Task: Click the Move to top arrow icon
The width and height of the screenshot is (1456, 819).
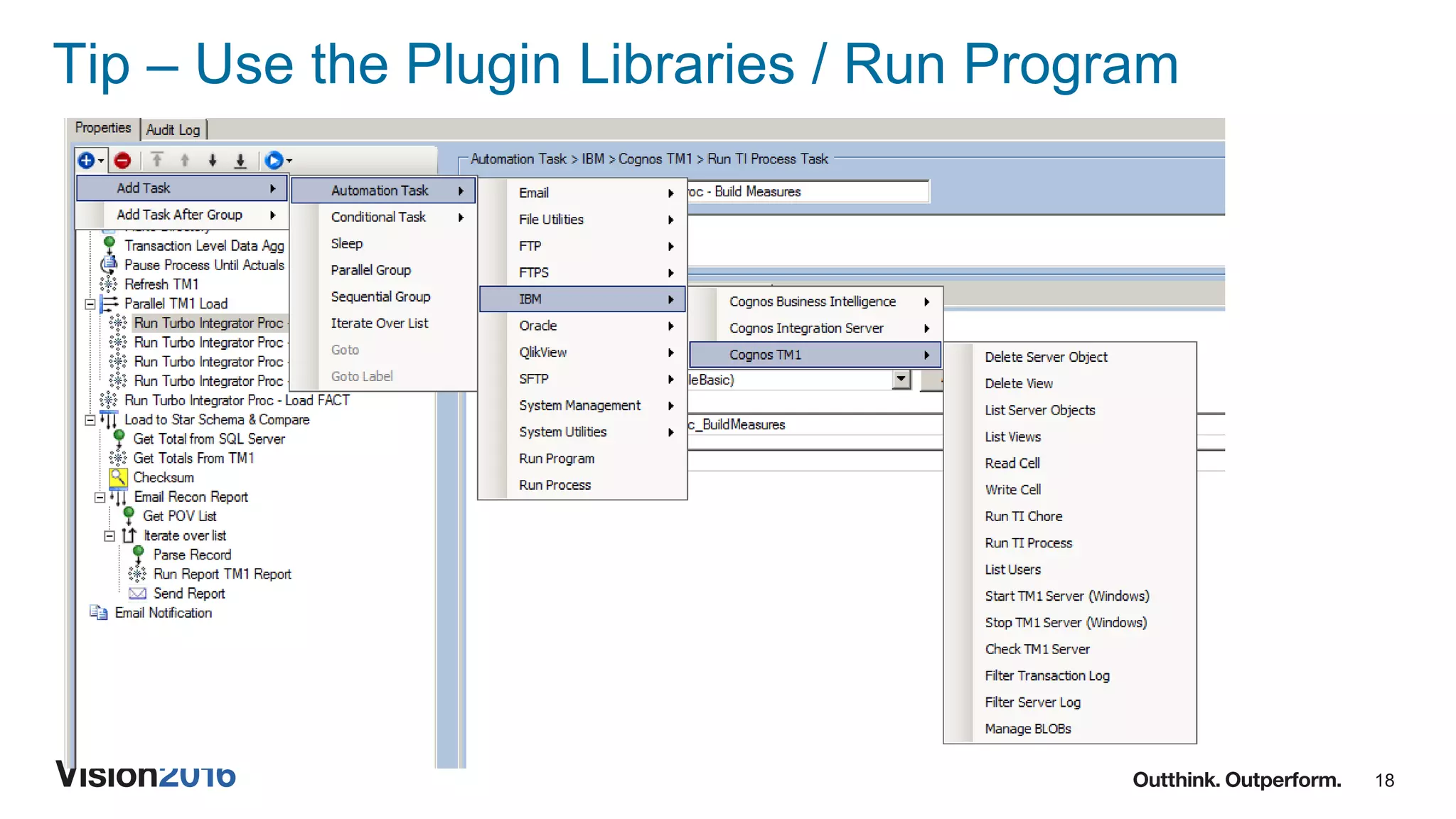Action: 157,160
